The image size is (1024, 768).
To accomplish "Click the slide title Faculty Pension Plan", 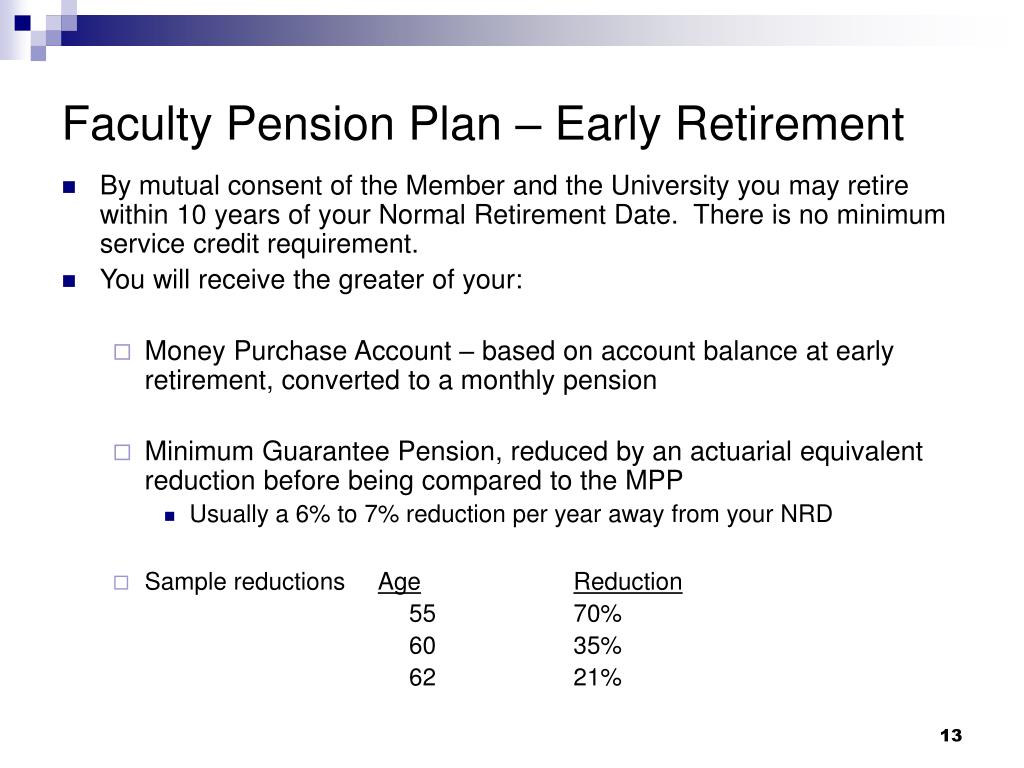I will [x=483, y=124].
